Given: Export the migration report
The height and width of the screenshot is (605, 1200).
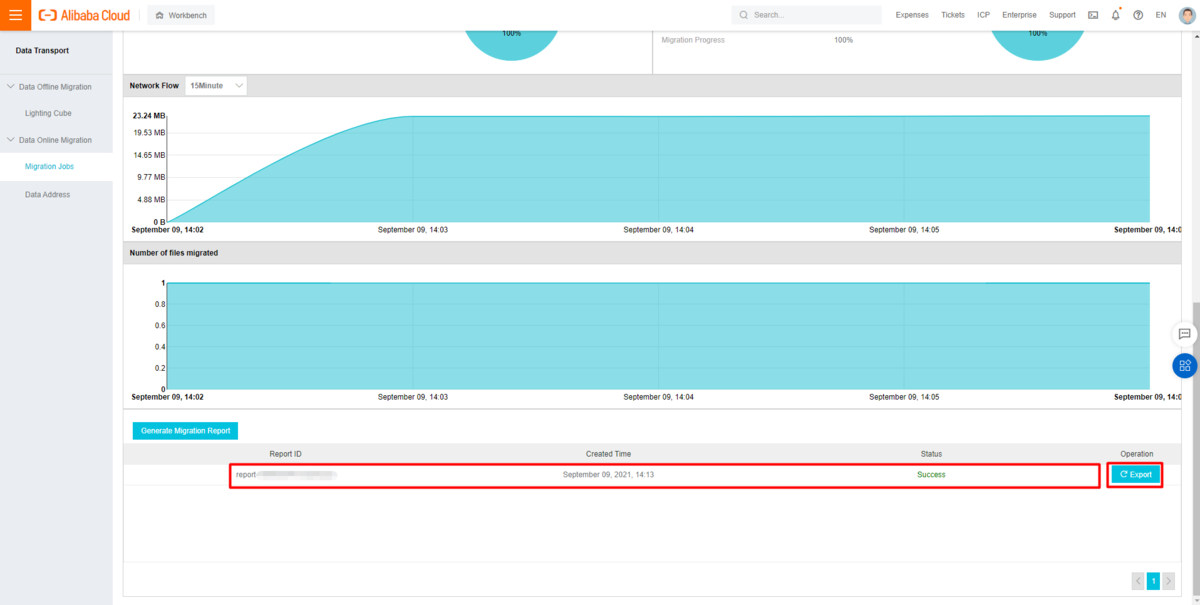Looking at the screenshot, I should [1136, 475].
